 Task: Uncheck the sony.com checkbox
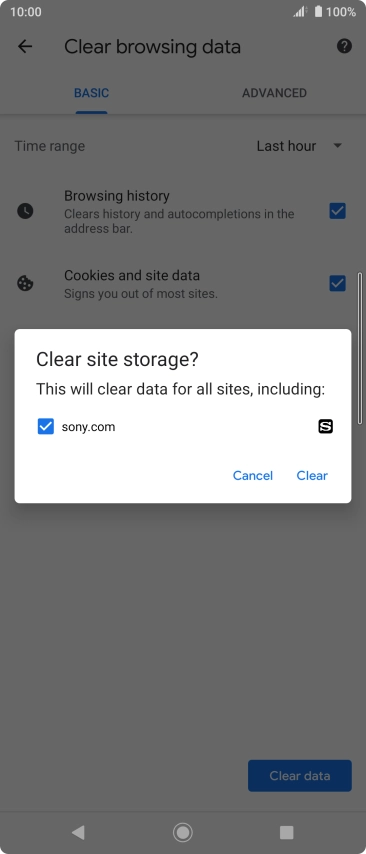pyautogui.click(x=46, y=426)
